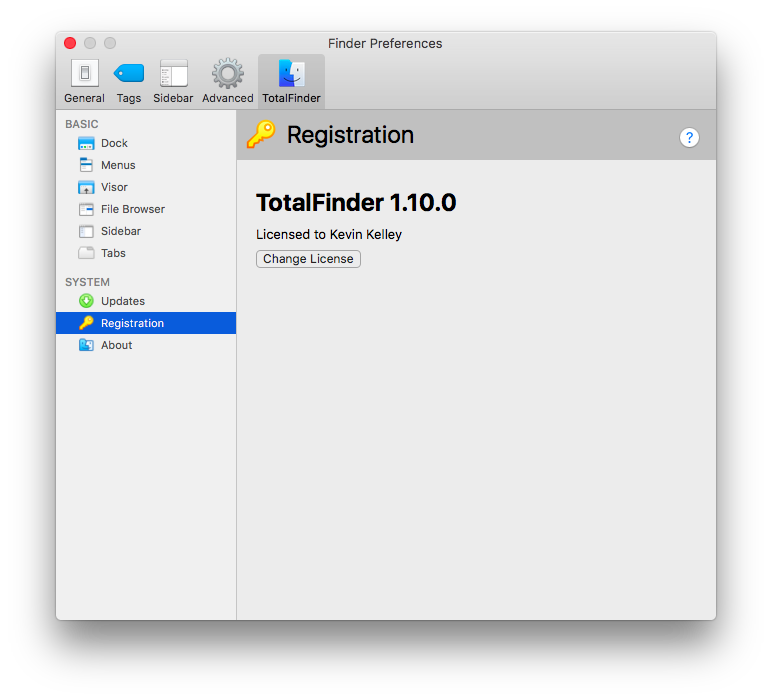Click the About Finder-face icon
The image size is (772, 700).
[86, 345]
